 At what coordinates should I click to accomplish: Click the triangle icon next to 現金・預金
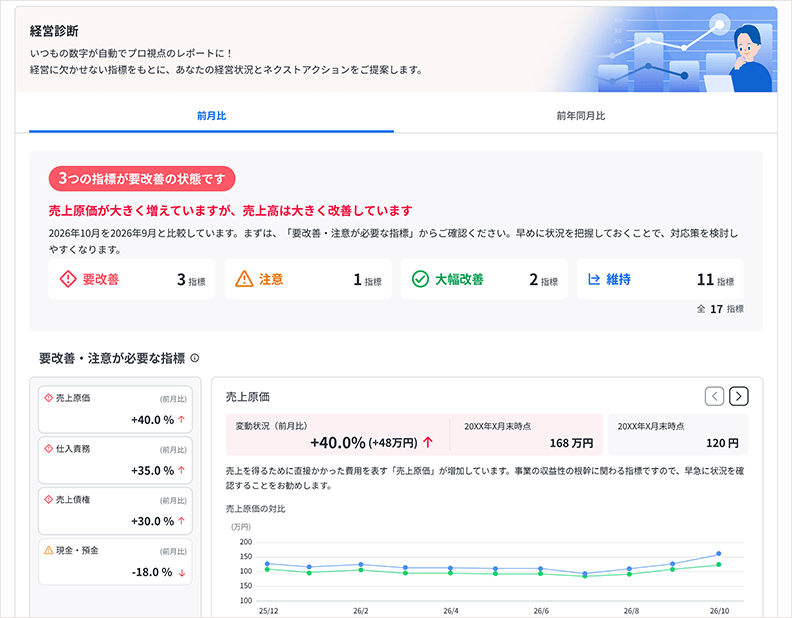click(x=48, y=550)
